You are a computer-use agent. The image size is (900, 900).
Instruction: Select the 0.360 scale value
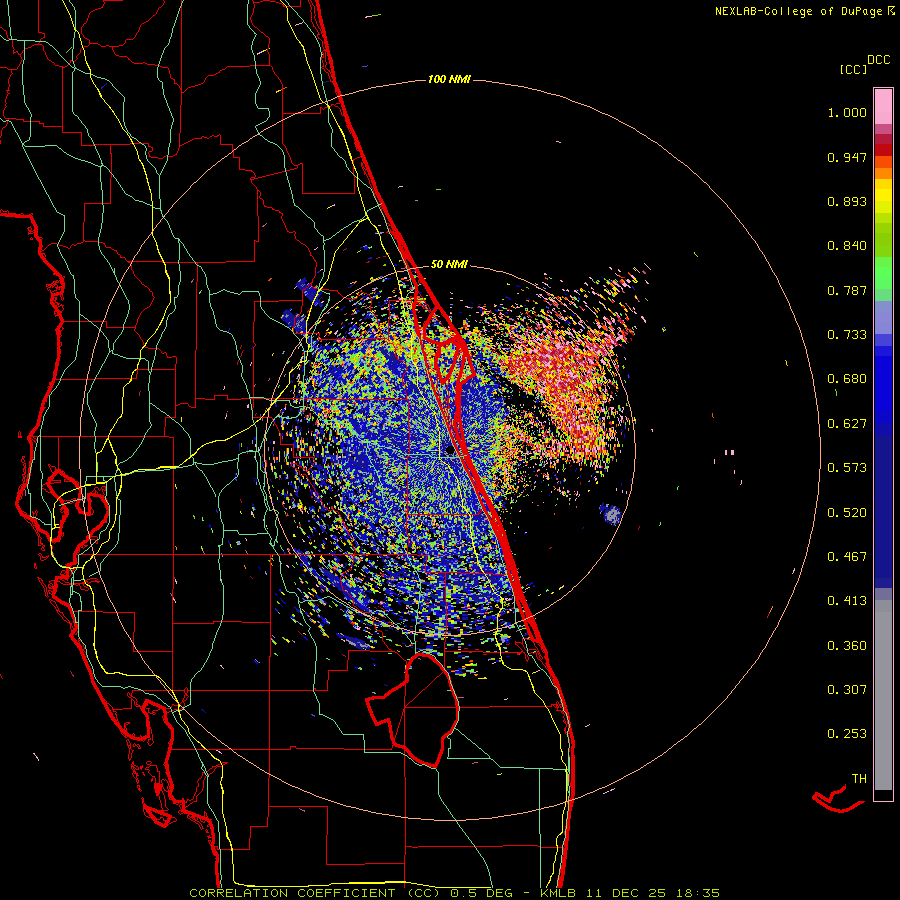(x=847, y=646)
